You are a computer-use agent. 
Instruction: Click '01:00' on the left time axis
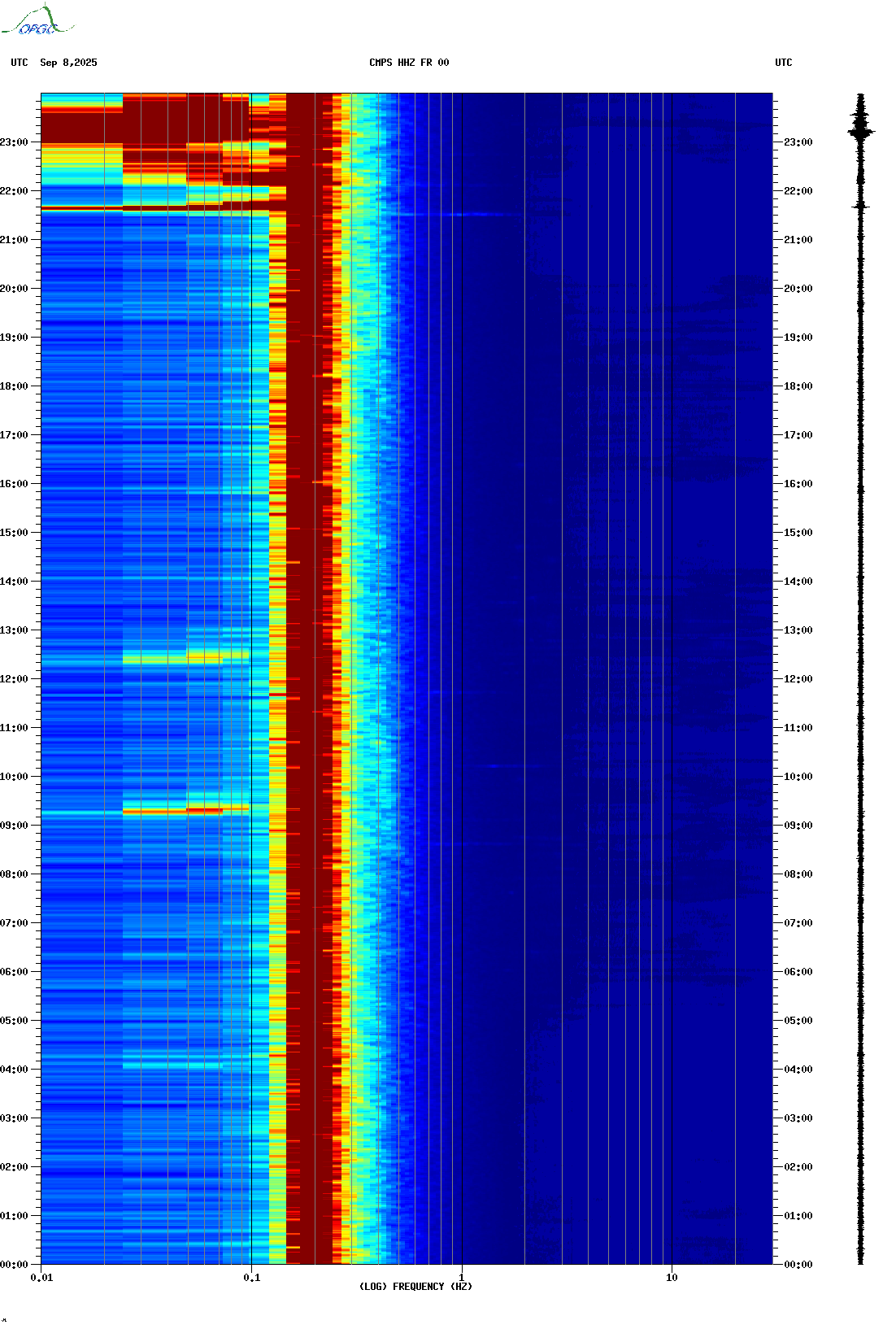click(x=14, y=1216)
